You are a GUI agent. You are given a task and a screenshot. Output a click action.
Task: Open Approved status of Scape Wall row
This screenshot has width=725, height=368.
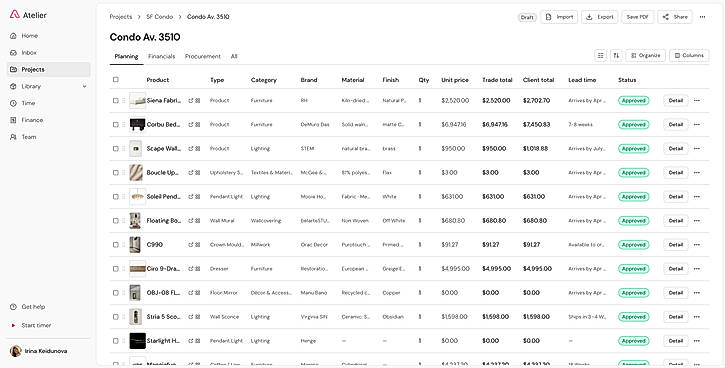coord(633,148)
